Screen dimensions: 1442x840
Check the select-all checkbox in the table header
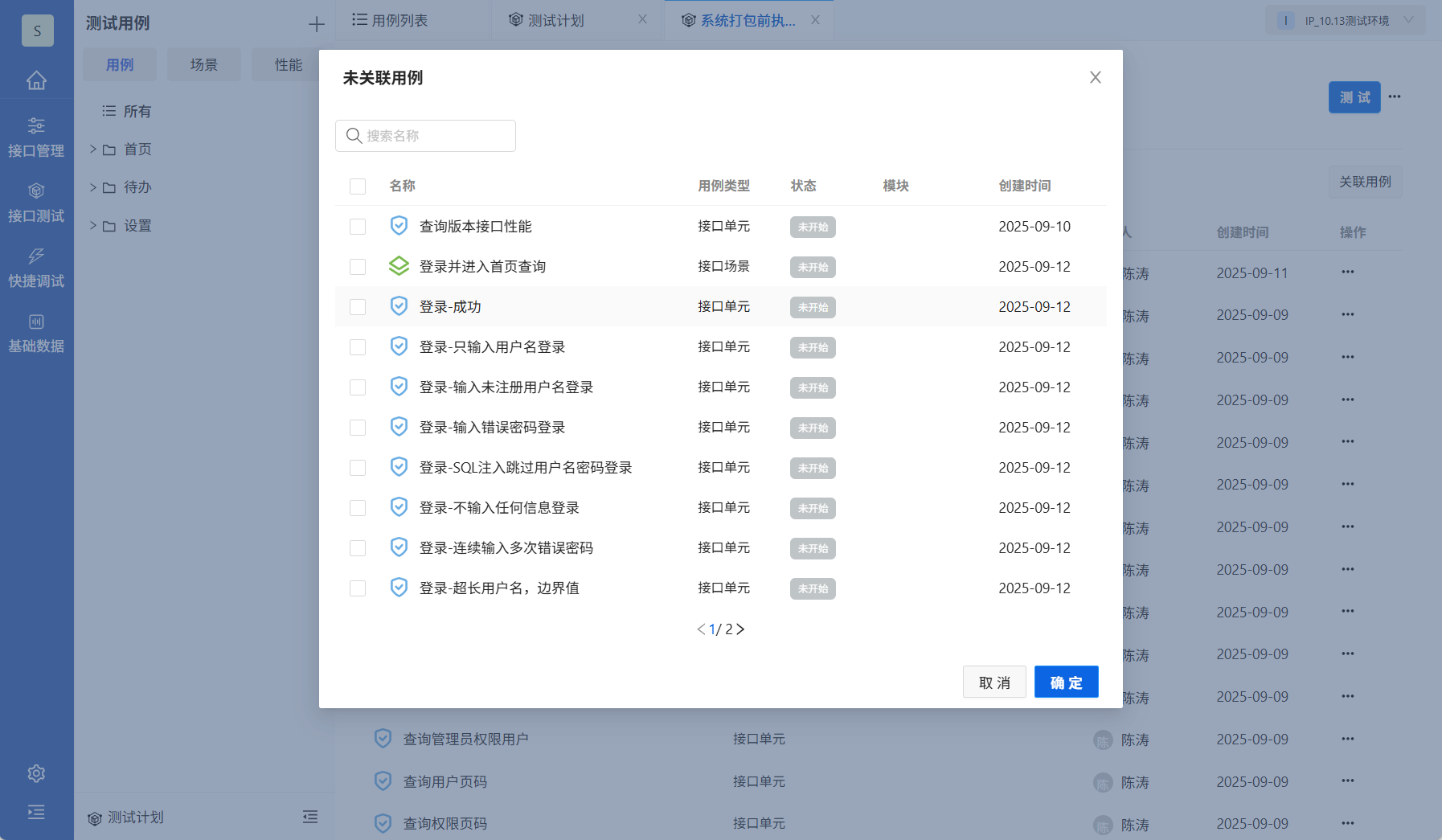tap(358, 186)
